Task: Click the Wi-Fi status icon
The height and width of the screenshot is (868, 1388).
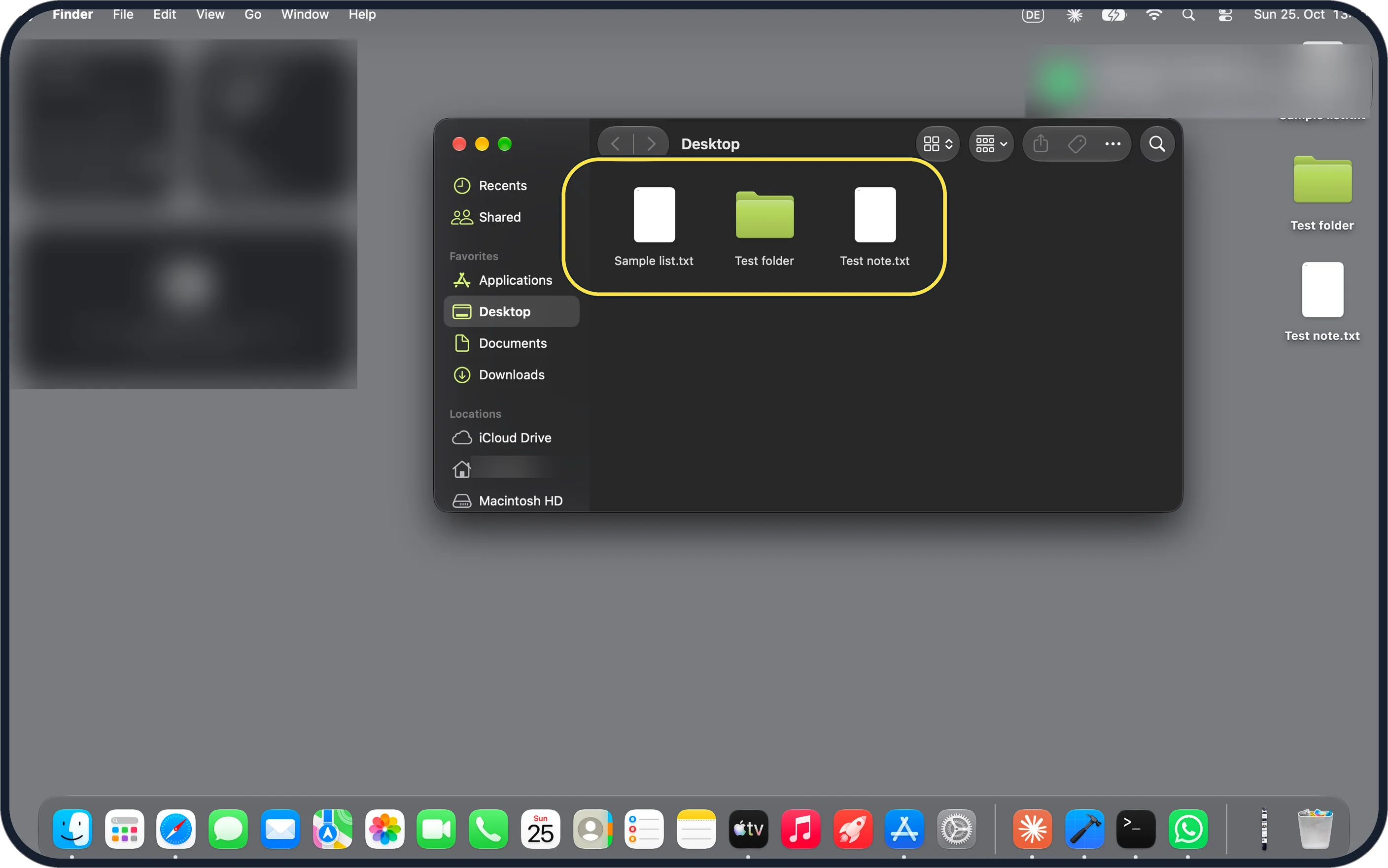Action: (1153, 15)
